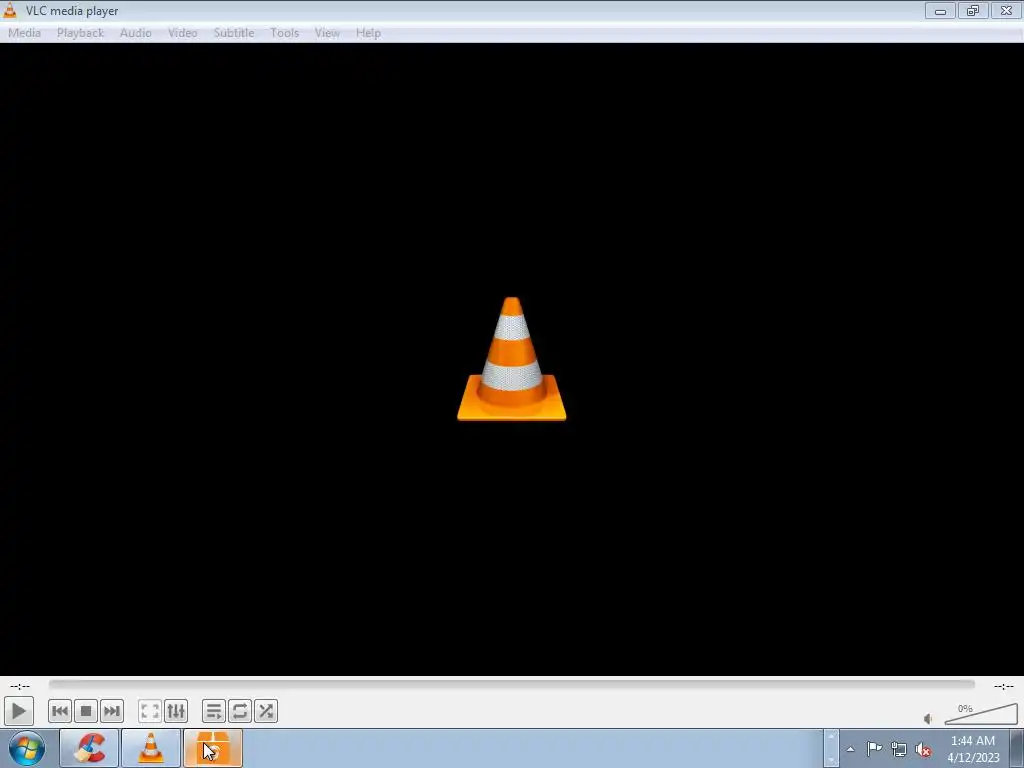Open the orange box app on taskbar

pos(212,748)
